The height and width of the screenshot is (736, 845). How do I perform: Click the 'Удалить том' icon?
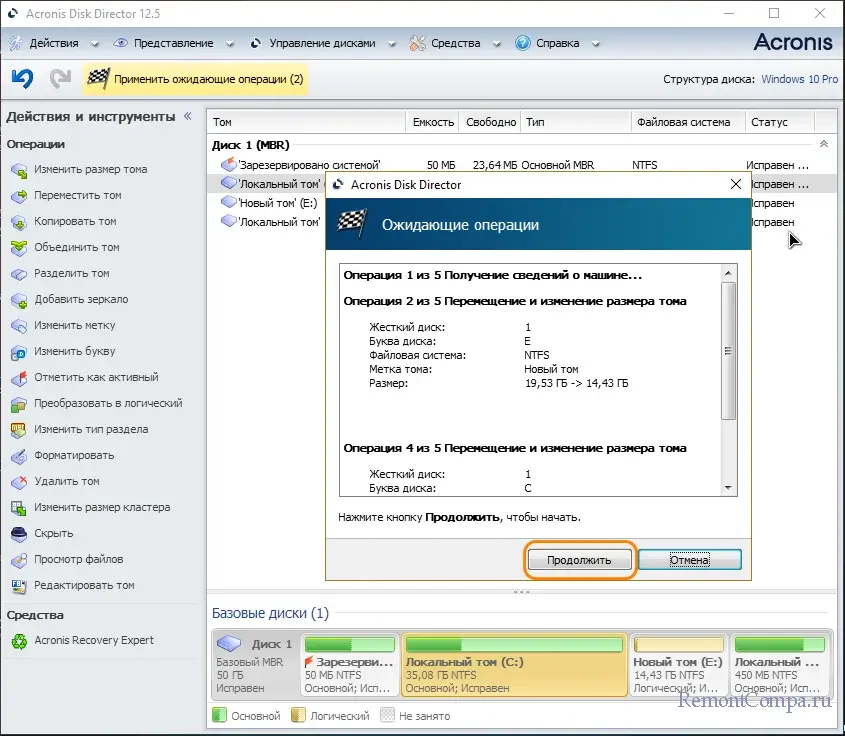coord(19,482)
